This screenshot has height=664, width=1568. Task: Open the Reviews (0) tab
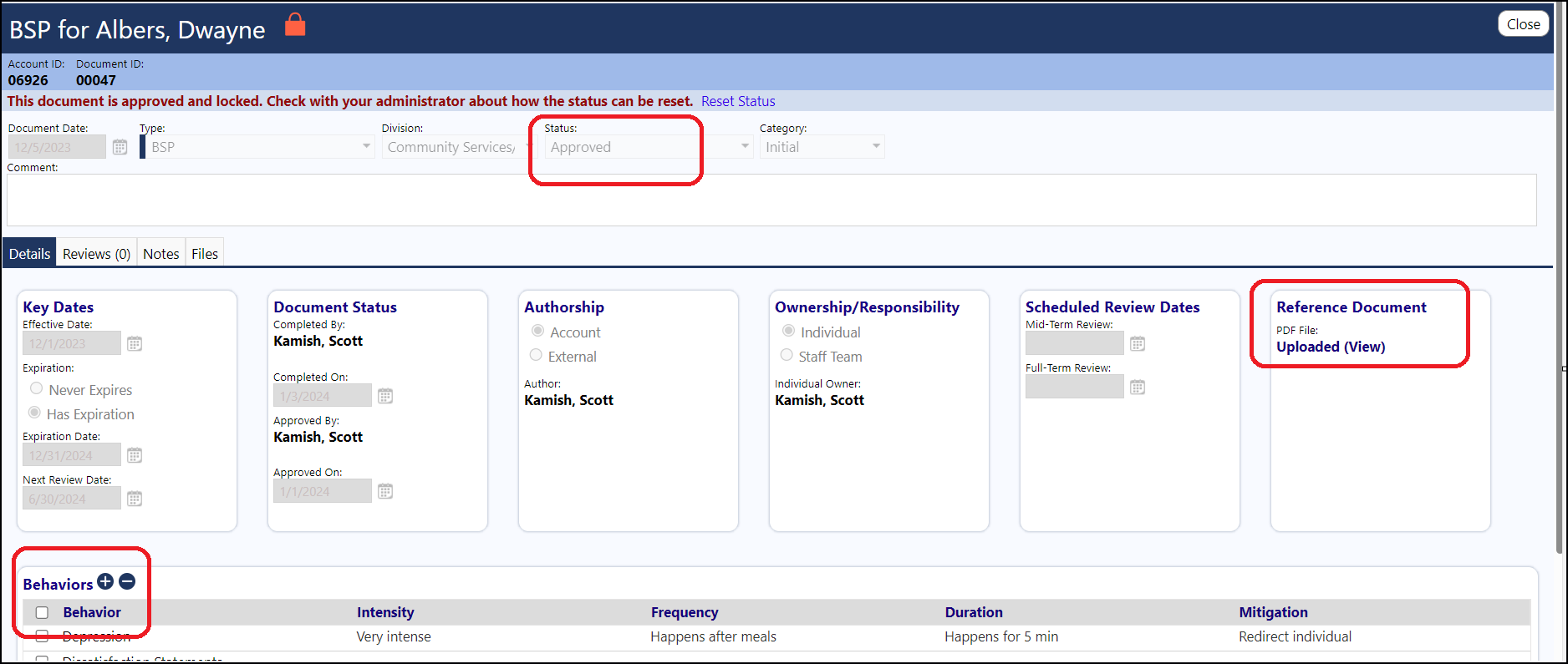[97, 254]
